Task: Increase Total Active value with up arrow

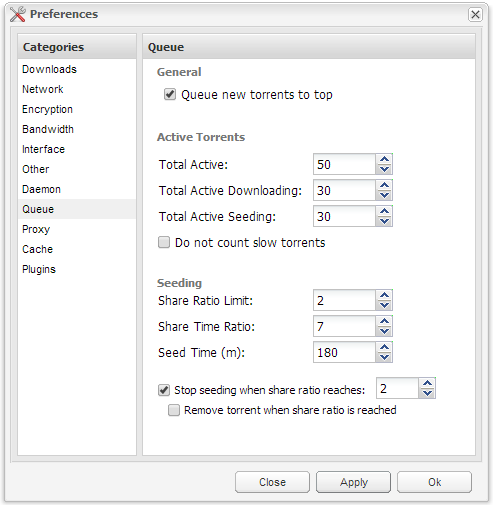Action: click(x=384, y=159)
